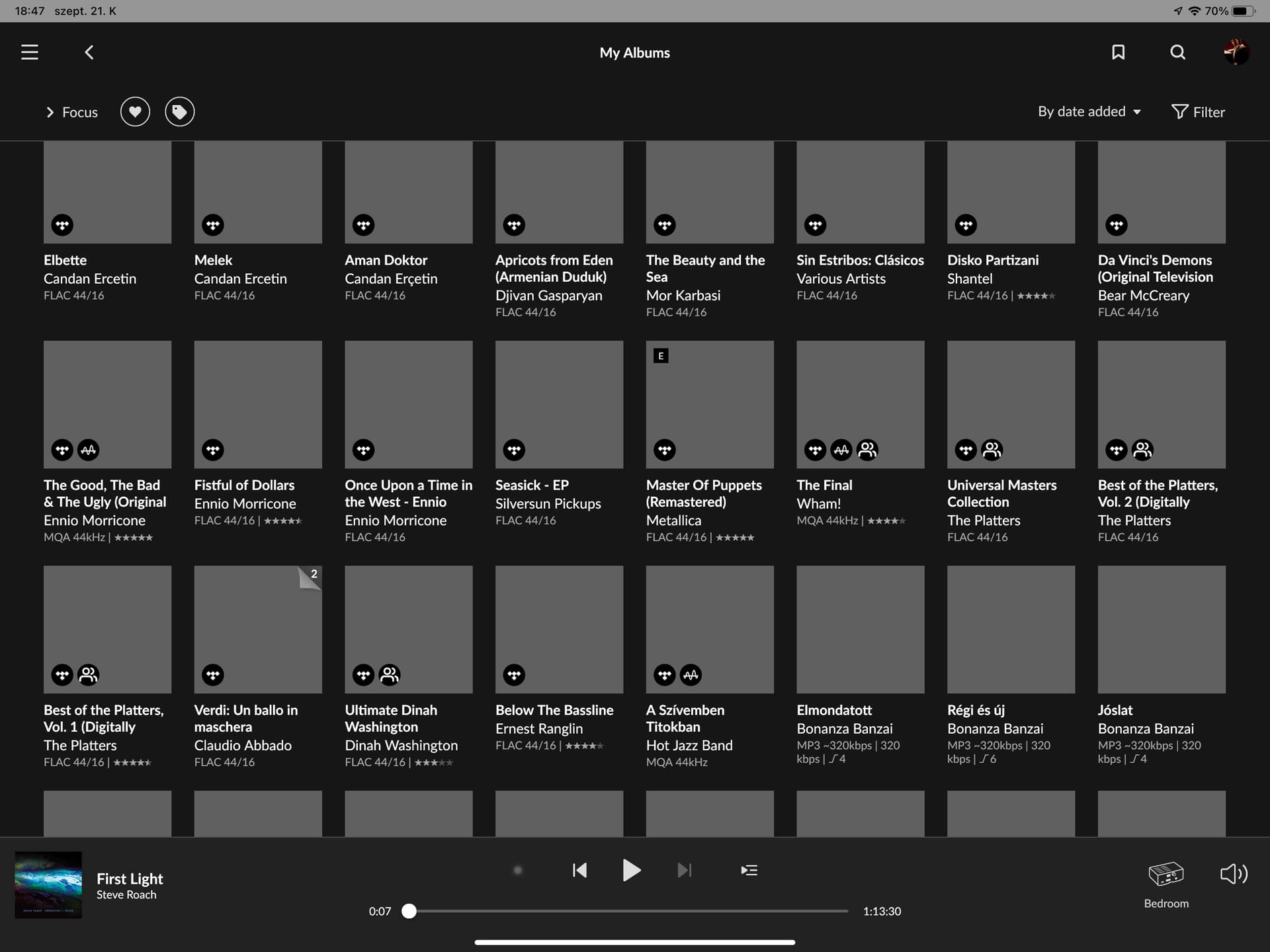1270x952 pixels.
Task: Open artist Steve Roach in now playing
Action: (126, 894)
